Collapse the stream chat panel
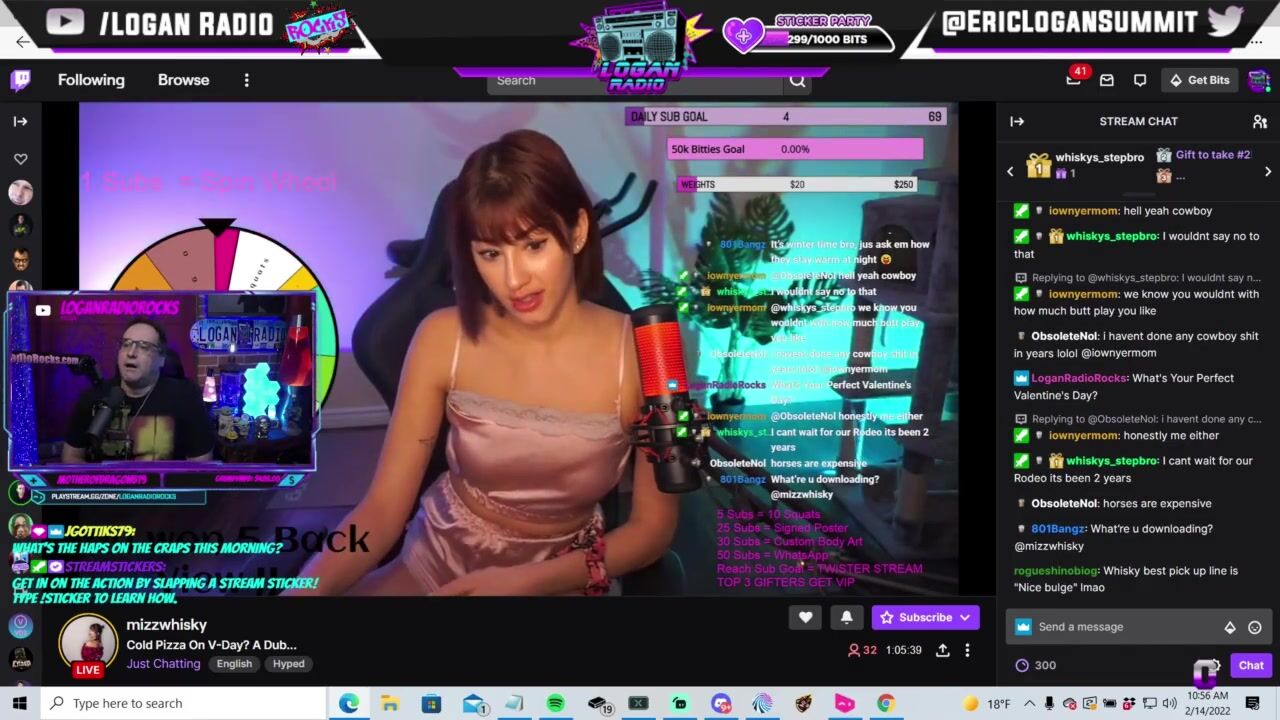This screenshot has height=720, width=1280. pyautogui.click(x=1017, y=121)
